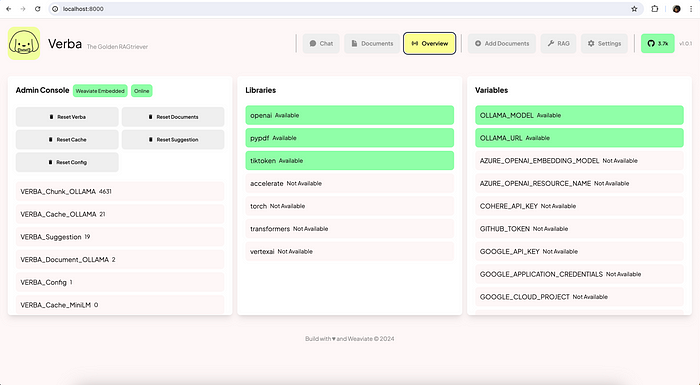Click the GOOGLE_APPLICATION_CREDENTIALS variable row

tap(579, 274)
